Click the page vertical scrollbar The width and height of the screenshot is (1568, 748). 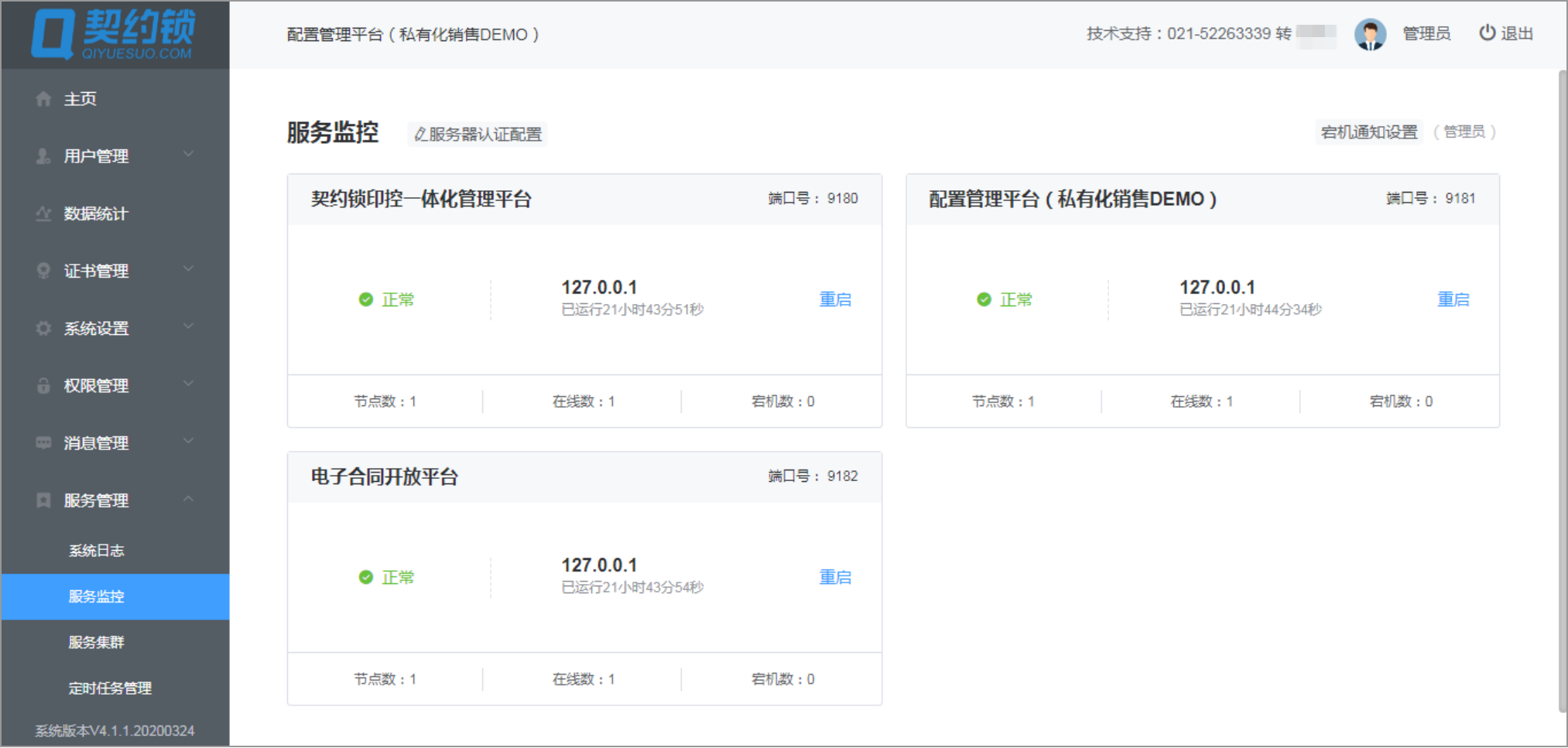click(x=1562, y=391)
